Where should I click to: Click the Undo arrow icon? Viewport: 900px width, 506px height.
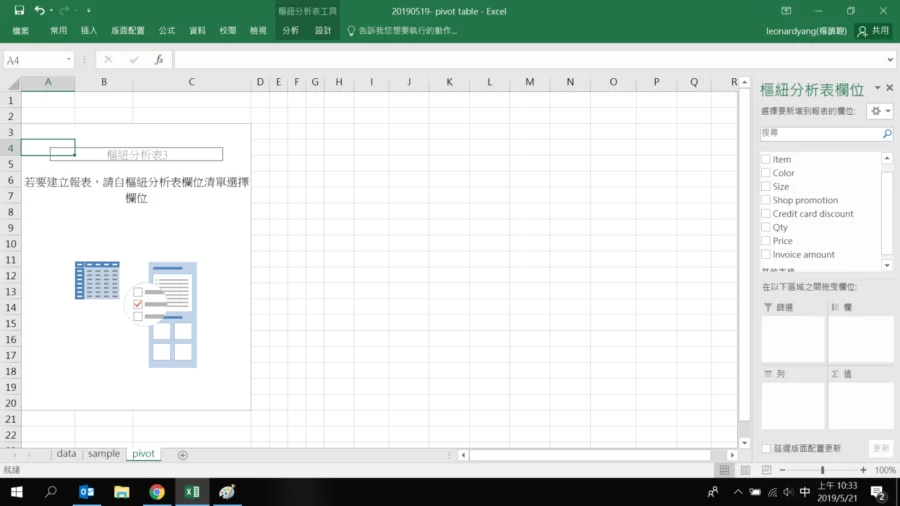click(x=38, y=10)
